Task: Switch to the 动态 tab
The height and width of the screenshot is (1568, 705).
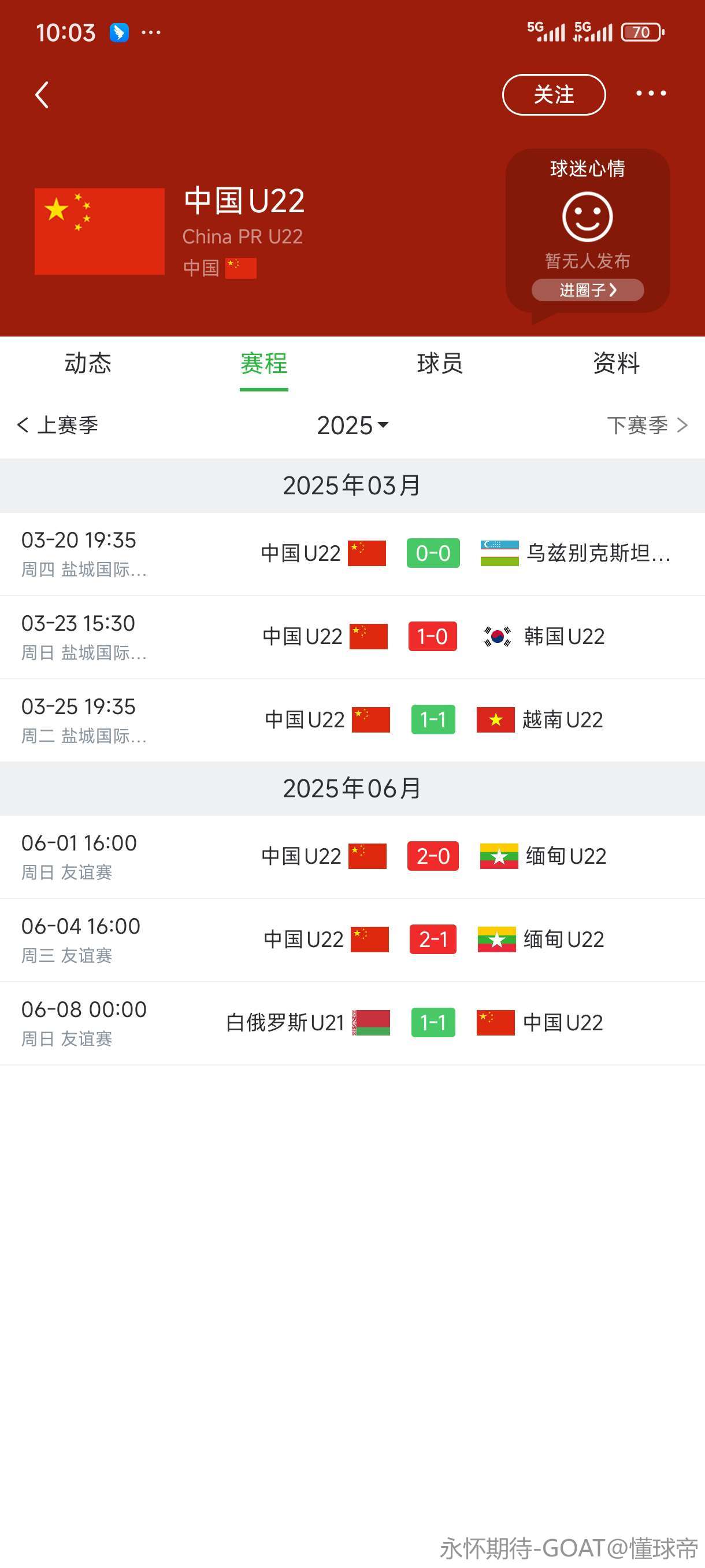Action: (x=88, y=364)
